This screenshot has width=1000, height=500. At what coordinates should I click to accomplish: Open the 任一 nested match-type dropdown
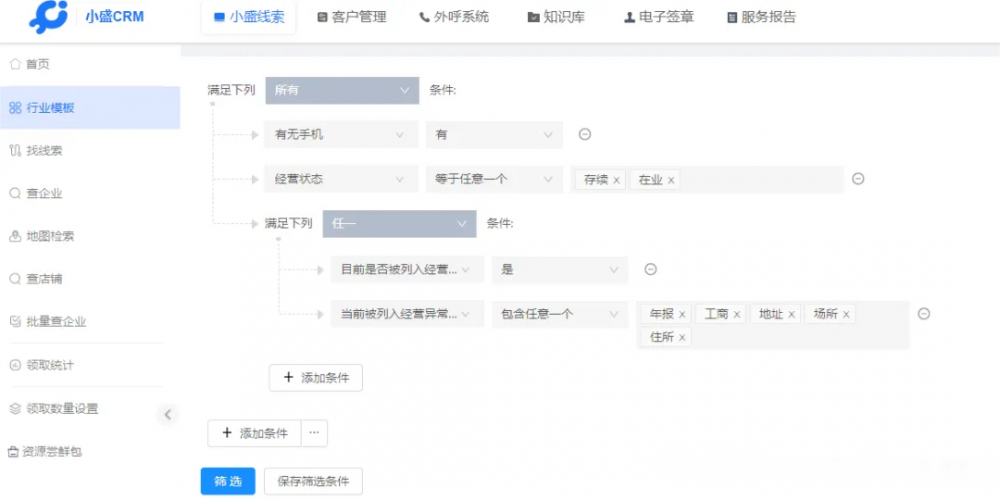pyautogui.click(x=399, y=224)
